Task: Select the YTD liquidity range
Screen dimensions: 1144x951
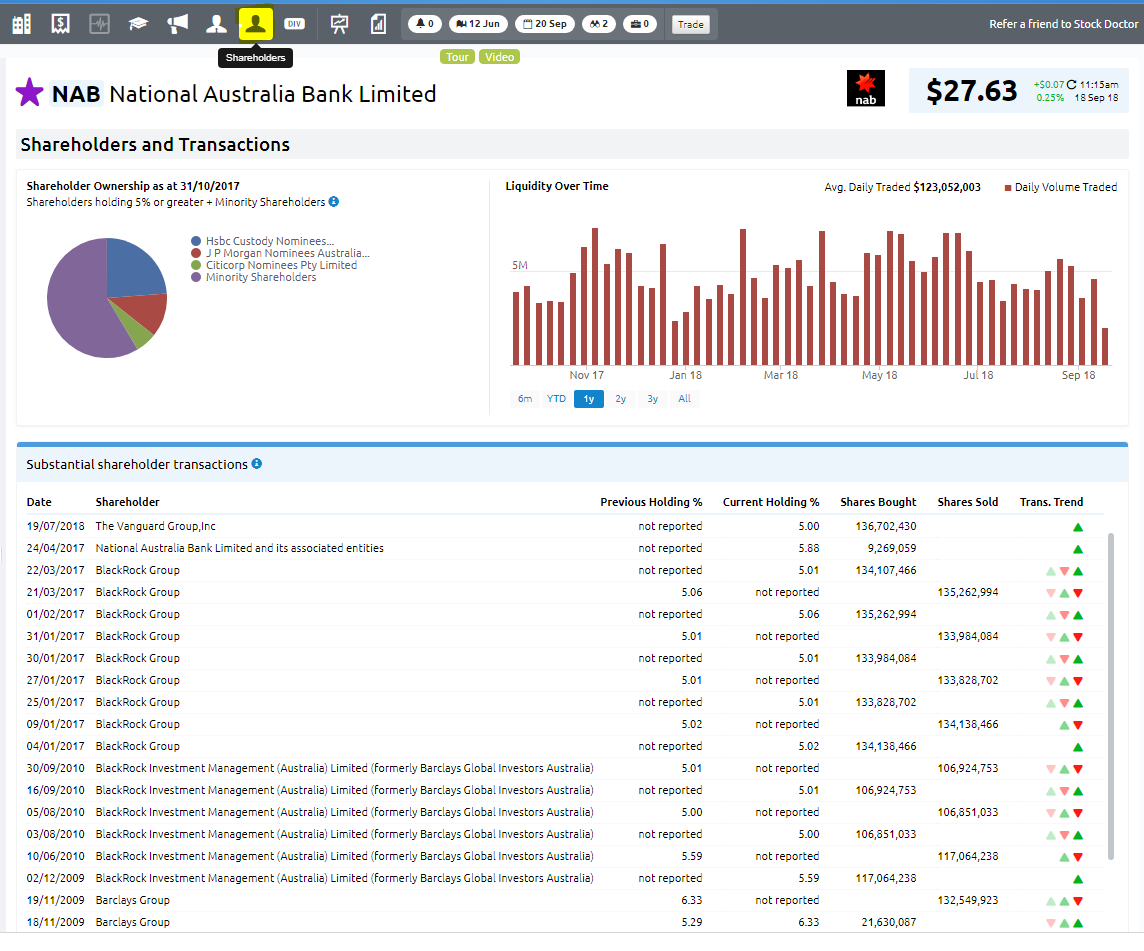Action: pos(557,399)
